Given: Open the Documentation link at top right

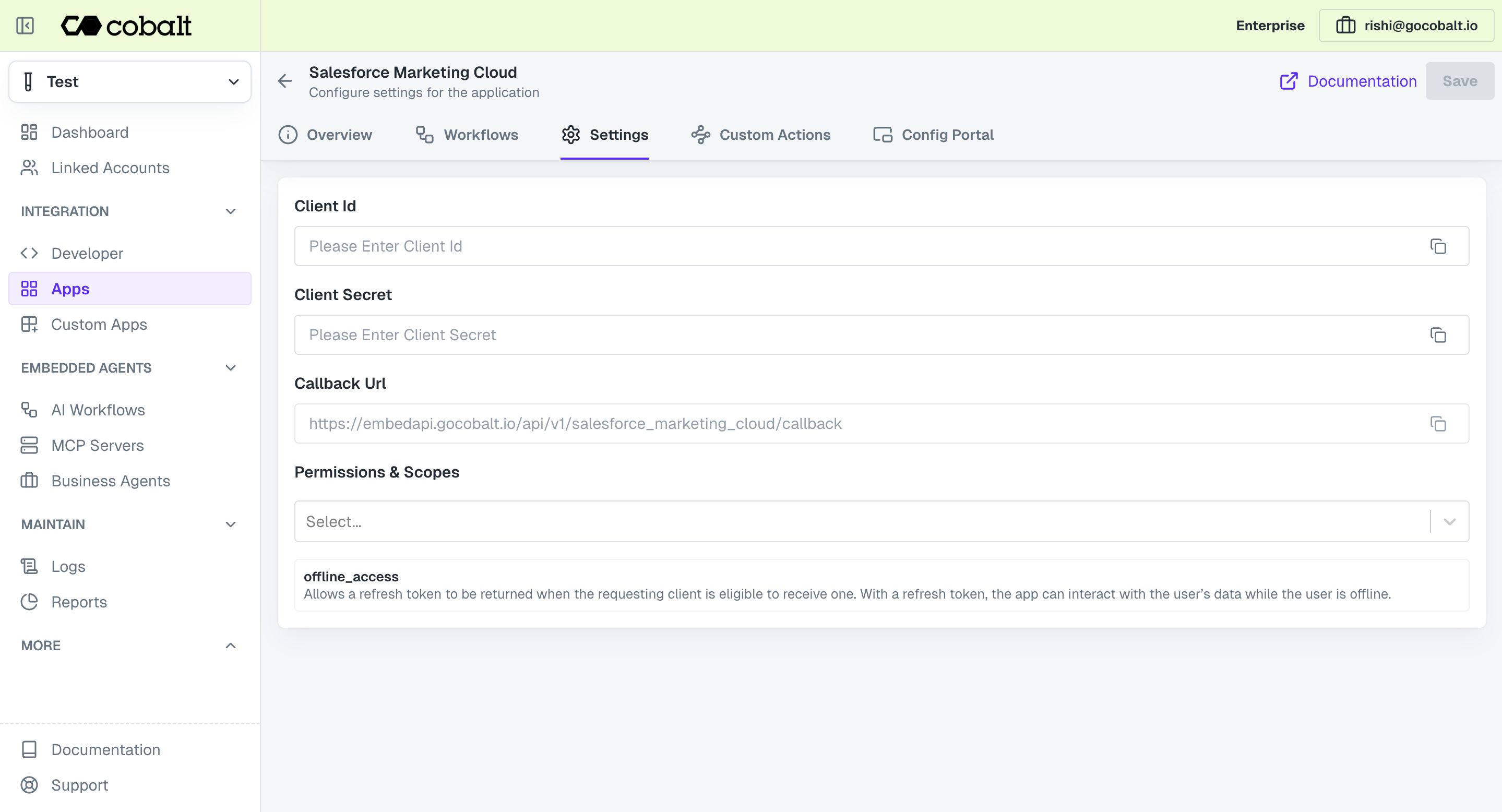Looking at the screenshot, I should (x=1348, y=81).
